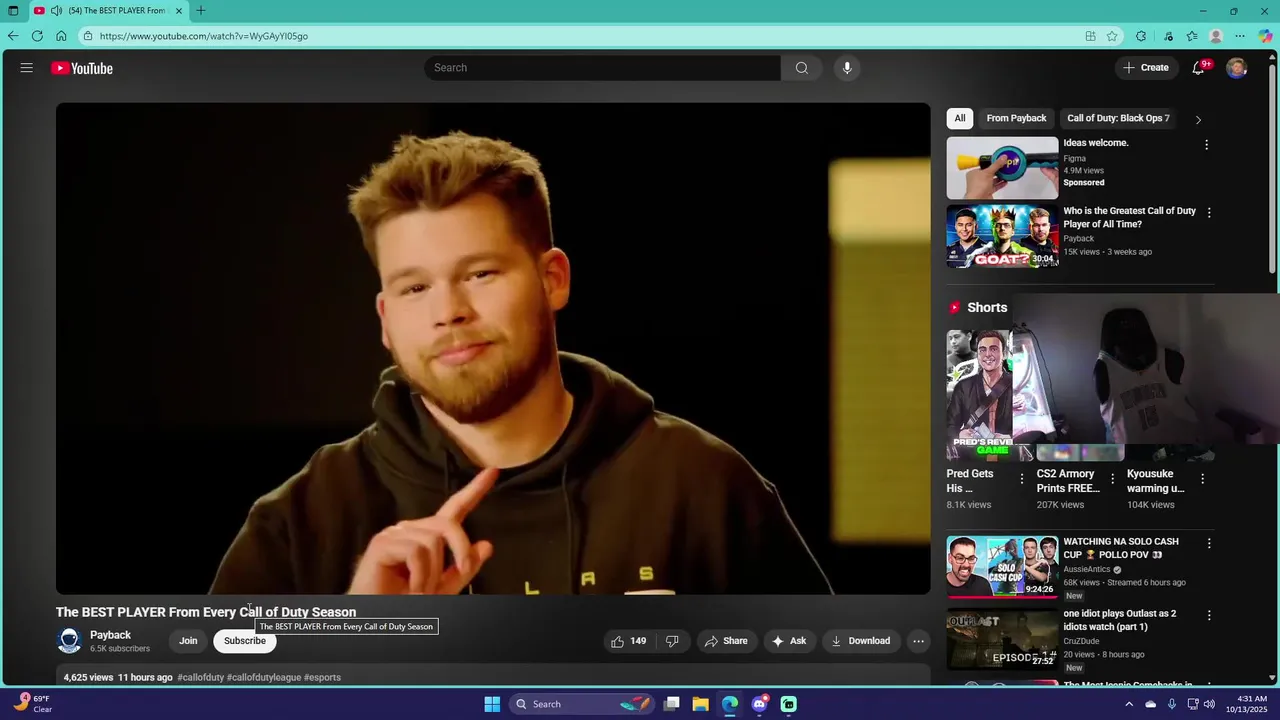Click the browser address bar URL
The width and height of the screenshot is (1280, 720).
[x=204, y=36]
